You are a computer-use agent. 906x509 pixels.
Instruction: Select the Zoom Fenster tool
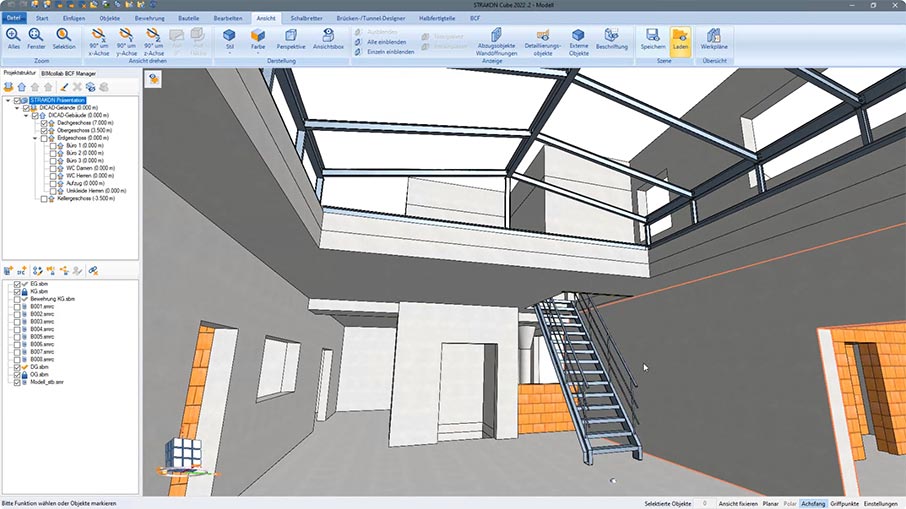37,38
